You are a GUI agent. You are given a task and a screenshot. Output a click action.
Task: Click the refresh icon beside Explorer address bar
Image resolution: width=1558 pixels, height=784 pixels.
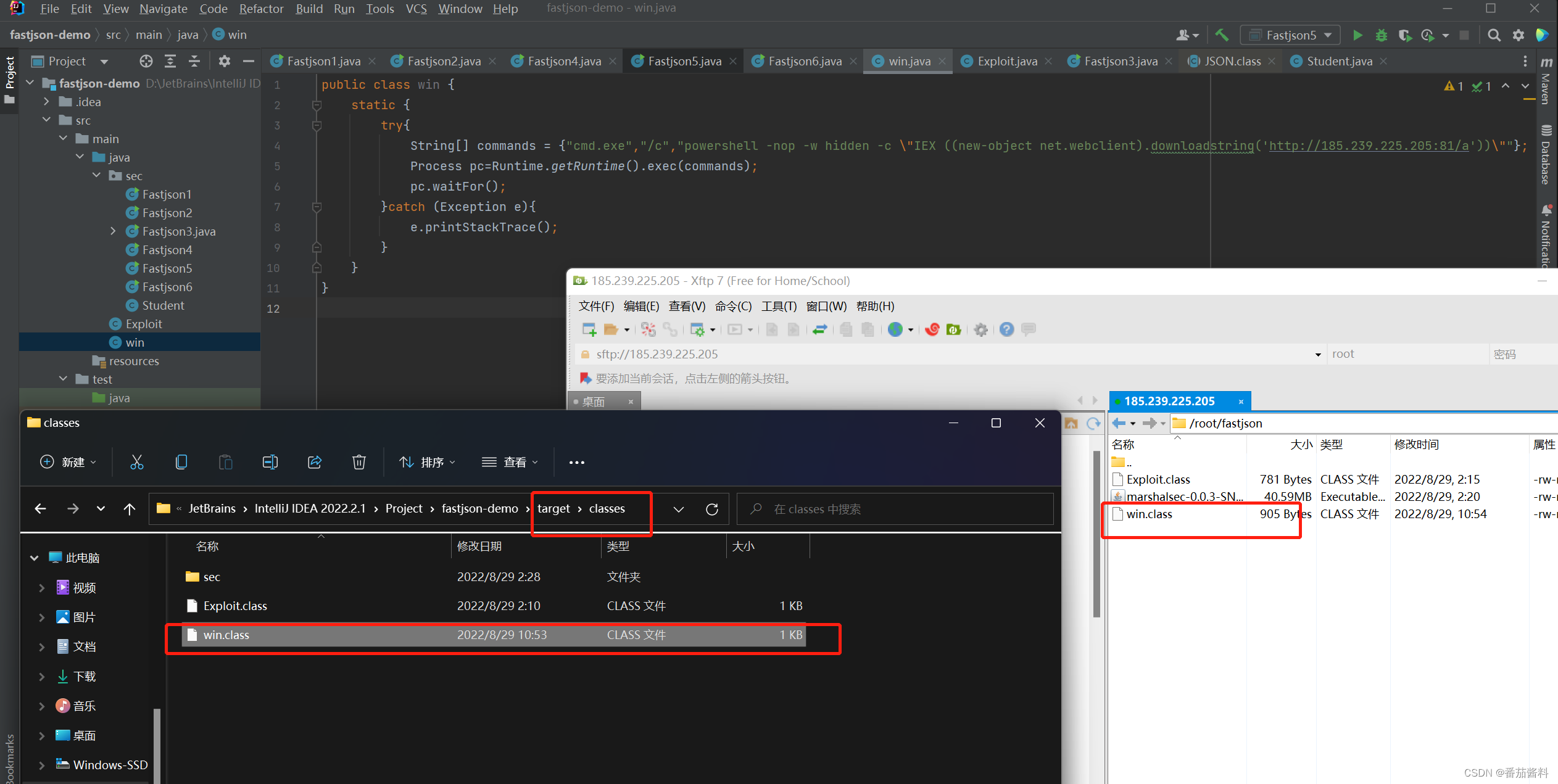point(712,509)
